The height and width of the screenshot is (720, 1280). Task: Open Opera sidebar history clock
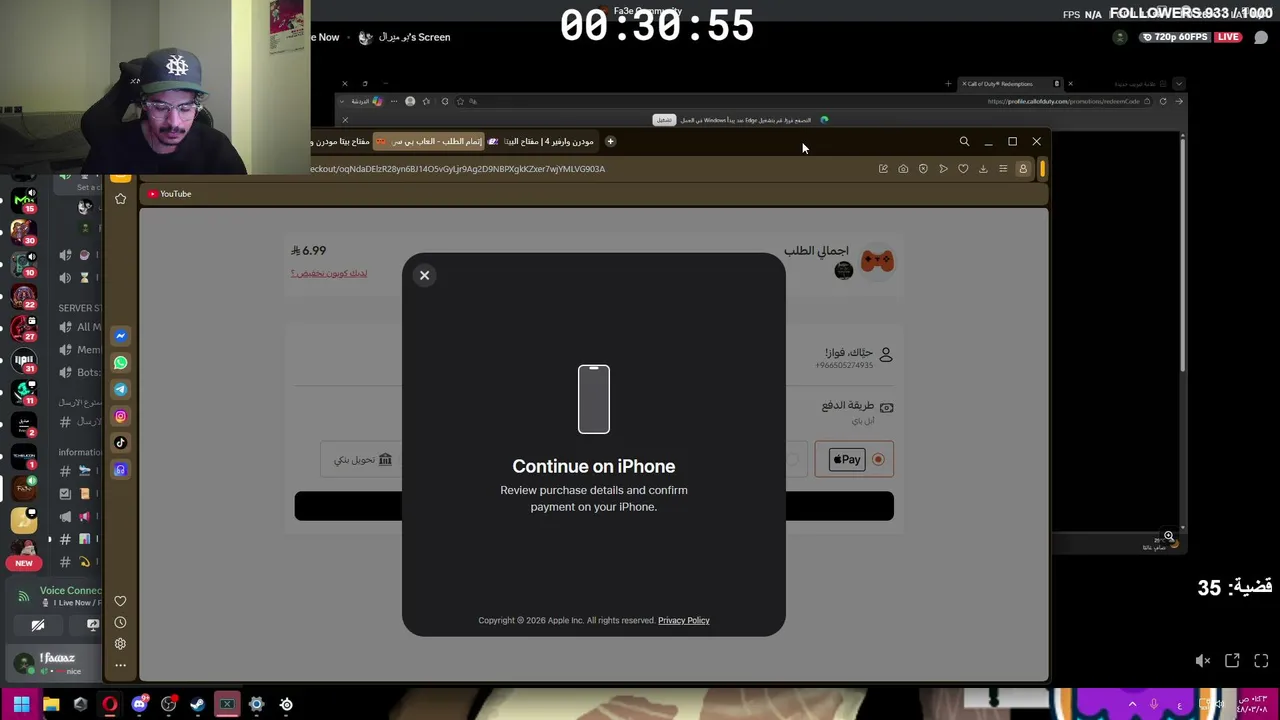120,623
